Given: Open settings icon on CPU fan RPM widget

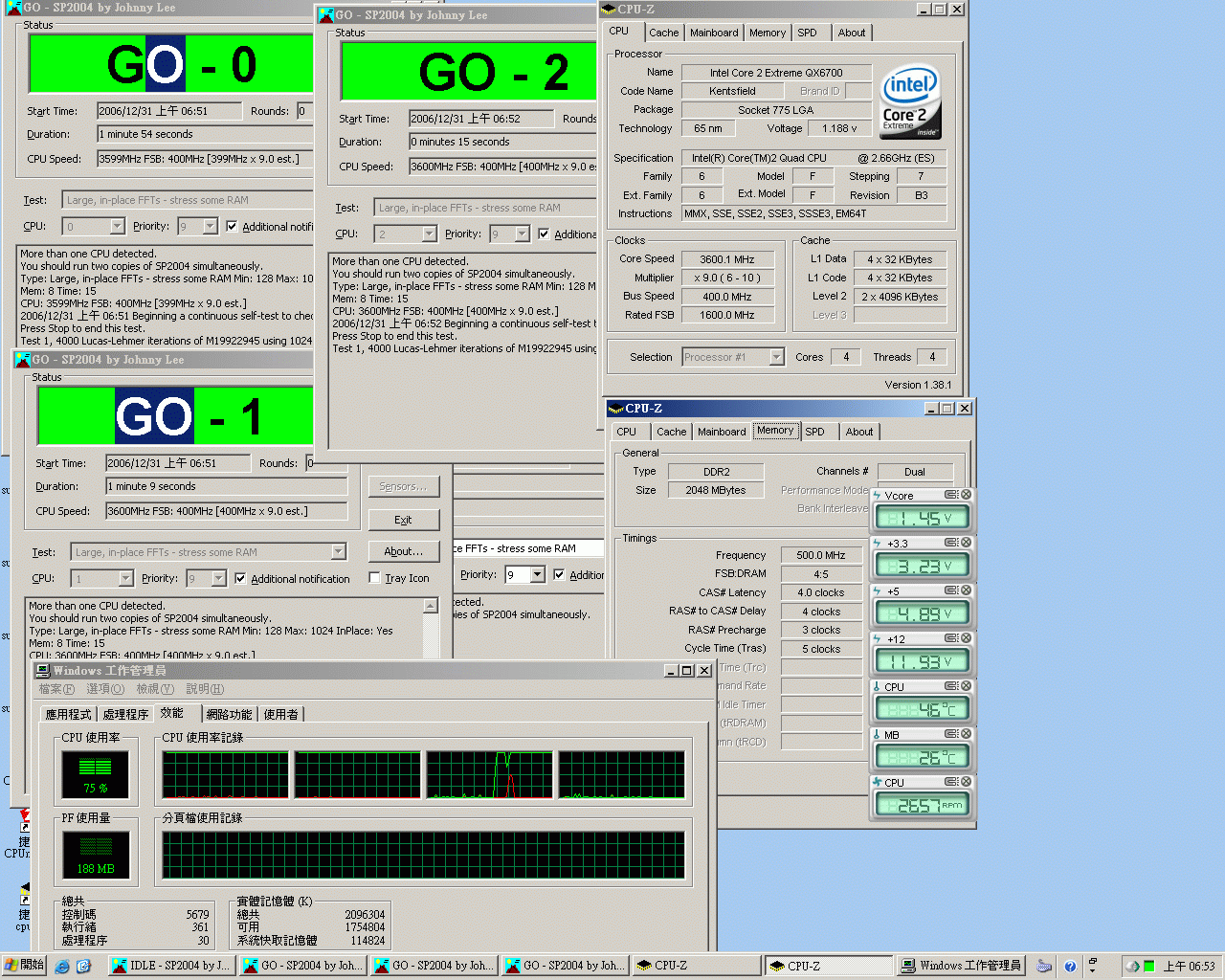Looking at the screenshot, I should click(x=951, y=782).
